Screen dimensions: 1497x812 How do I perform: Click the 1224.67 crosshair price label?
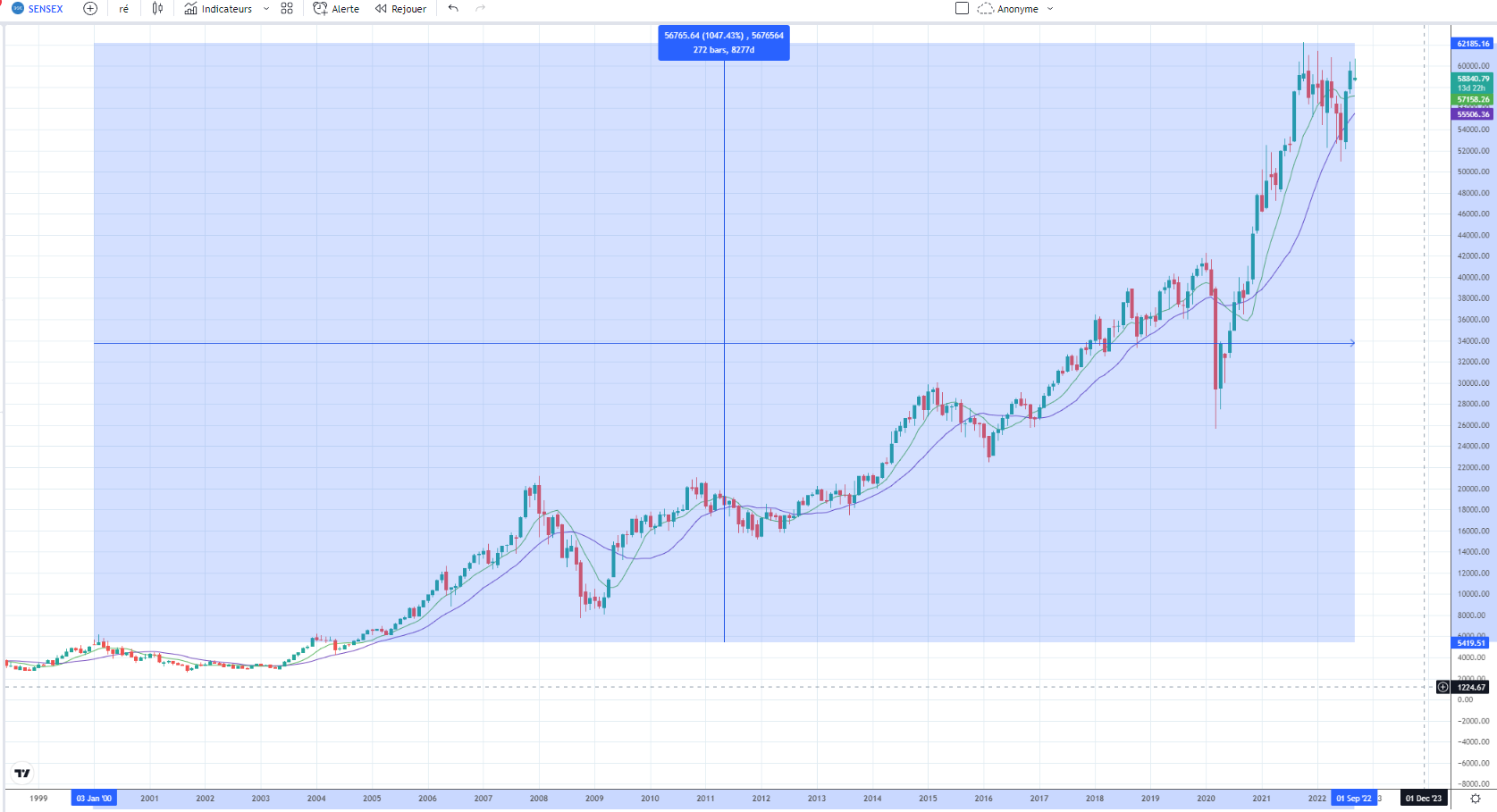click(1472, 687)
